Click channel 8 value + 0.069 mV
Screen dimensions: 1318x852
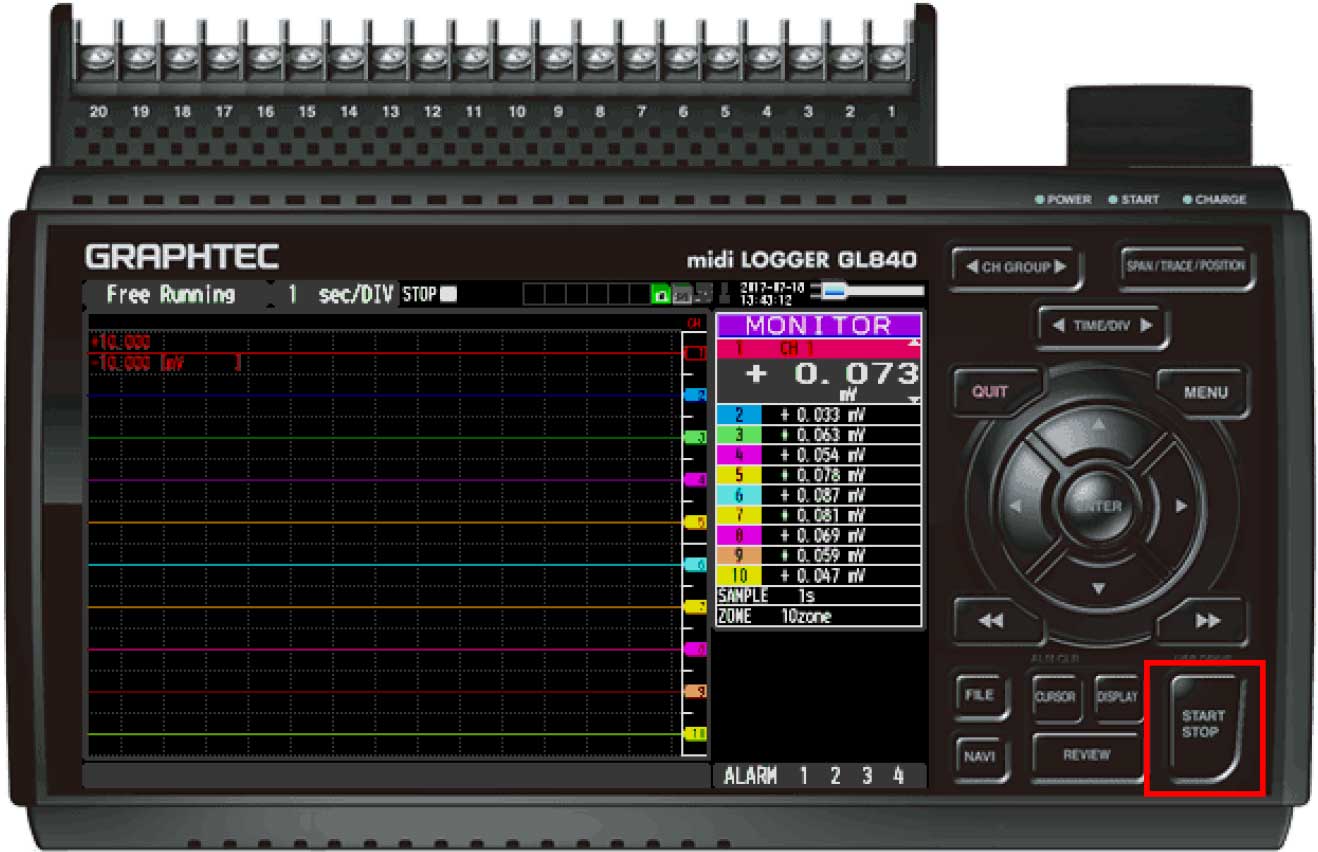coord(822,536)
